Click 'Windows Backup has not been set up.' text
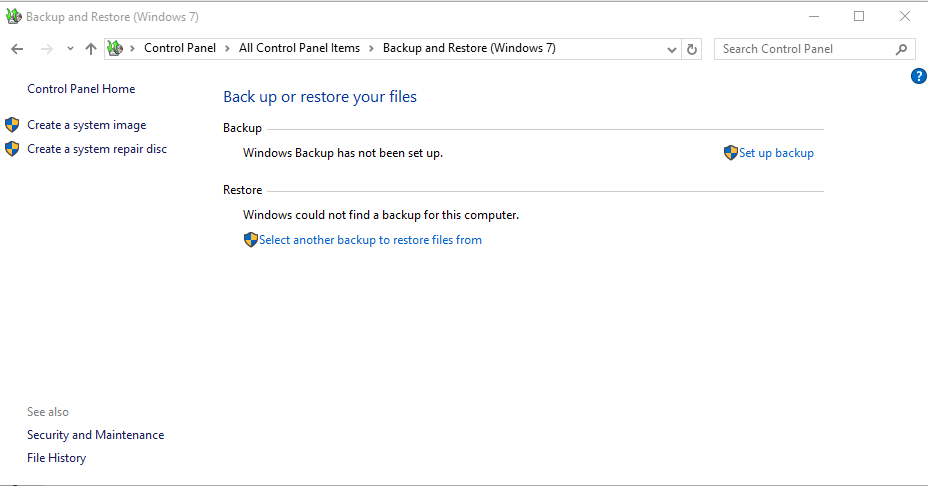The width and height of the screenshot is (928, 486). point(343,153)
